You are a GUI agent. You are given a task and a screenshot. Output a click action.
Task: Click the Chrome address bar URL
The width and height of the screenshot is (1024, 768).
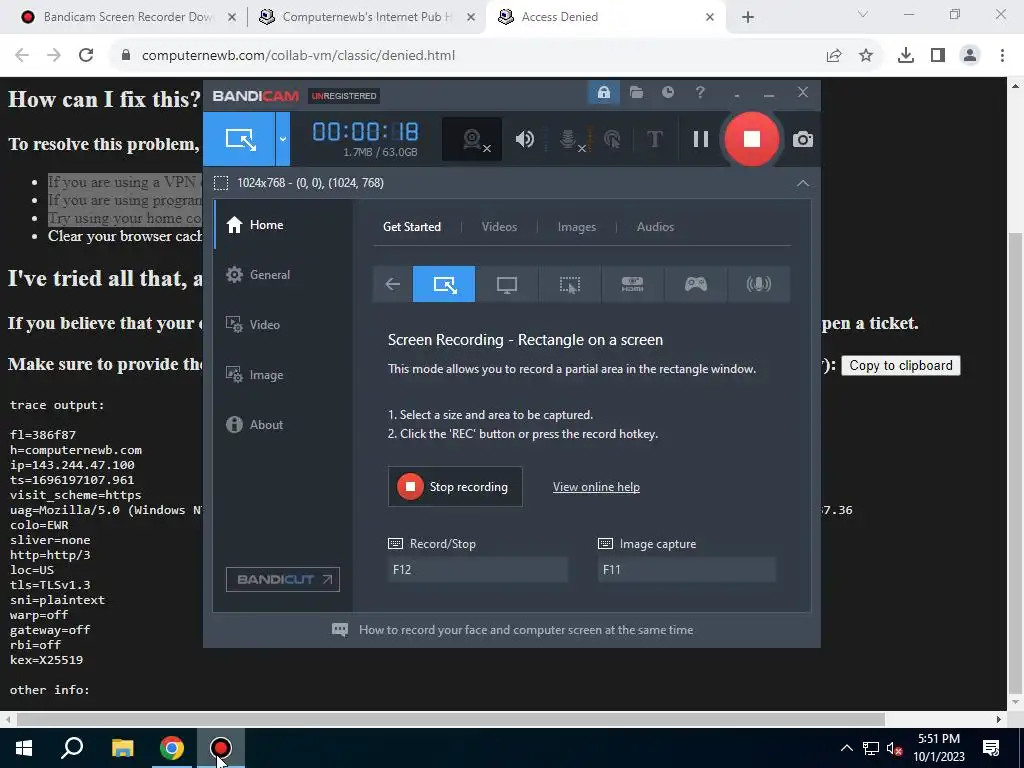tap(298, 56)
